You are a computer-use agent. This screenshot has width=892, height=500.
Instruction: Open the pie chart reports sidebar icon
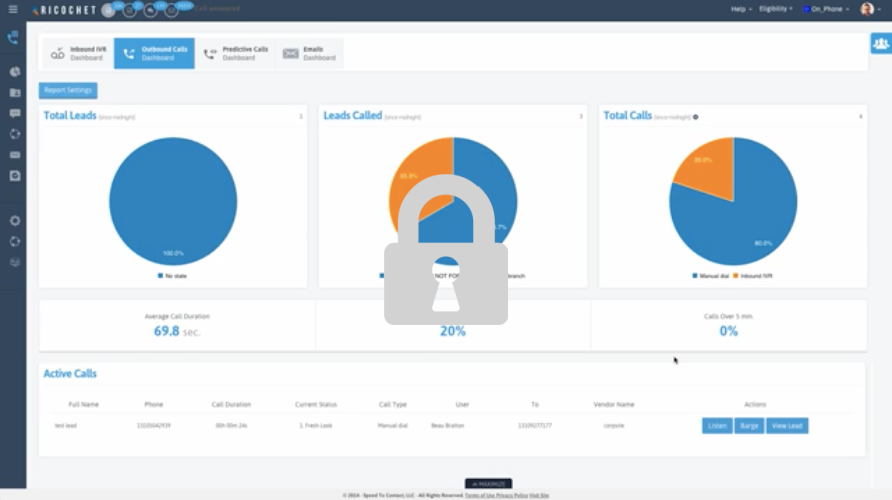click(15, 72)
